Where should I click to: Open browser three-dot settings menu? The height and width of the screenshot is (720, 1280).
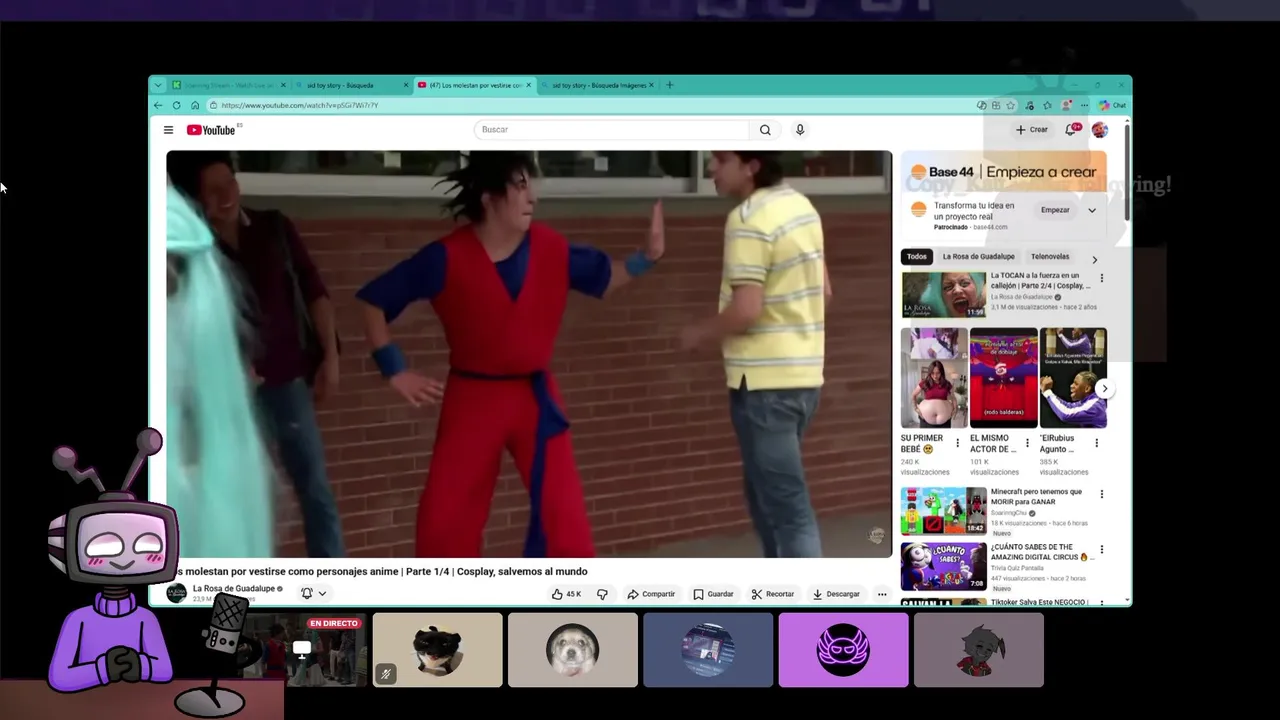(x=1084, y=105)
